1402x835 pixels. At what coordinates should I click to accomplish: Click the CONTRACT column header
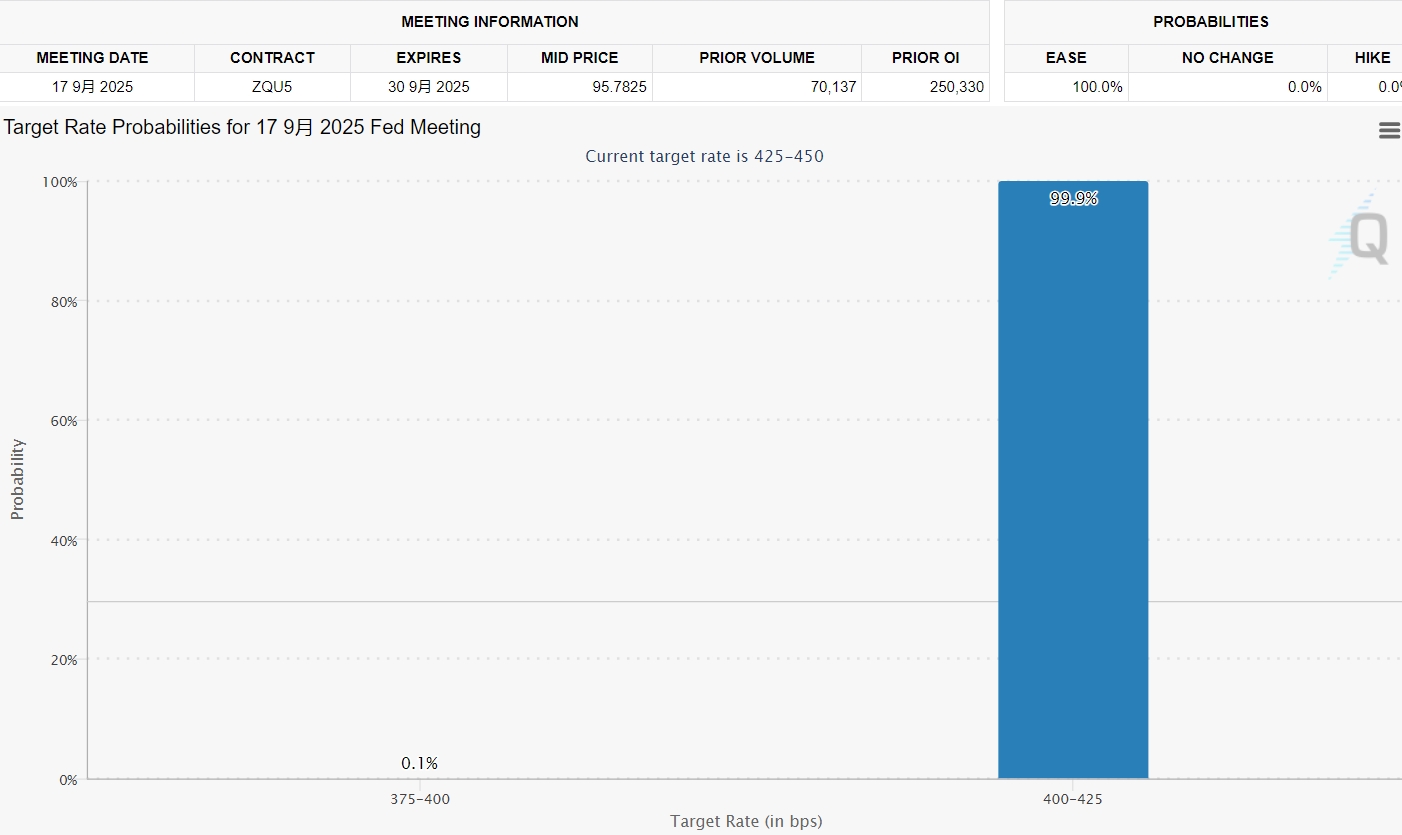[272, 58]
